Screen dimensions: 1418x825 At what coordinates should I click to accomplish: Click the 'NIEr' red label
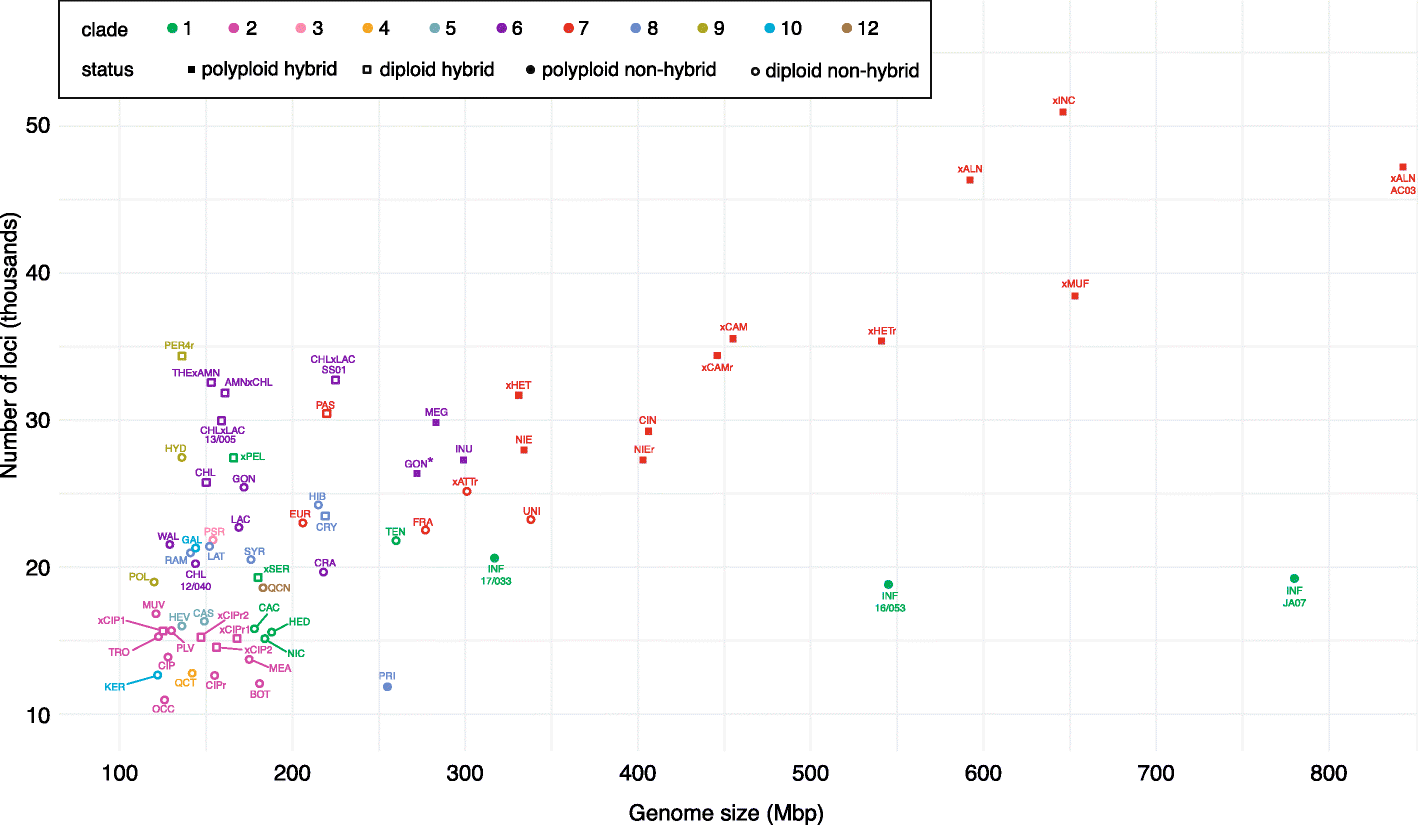(x=644, y=450)
